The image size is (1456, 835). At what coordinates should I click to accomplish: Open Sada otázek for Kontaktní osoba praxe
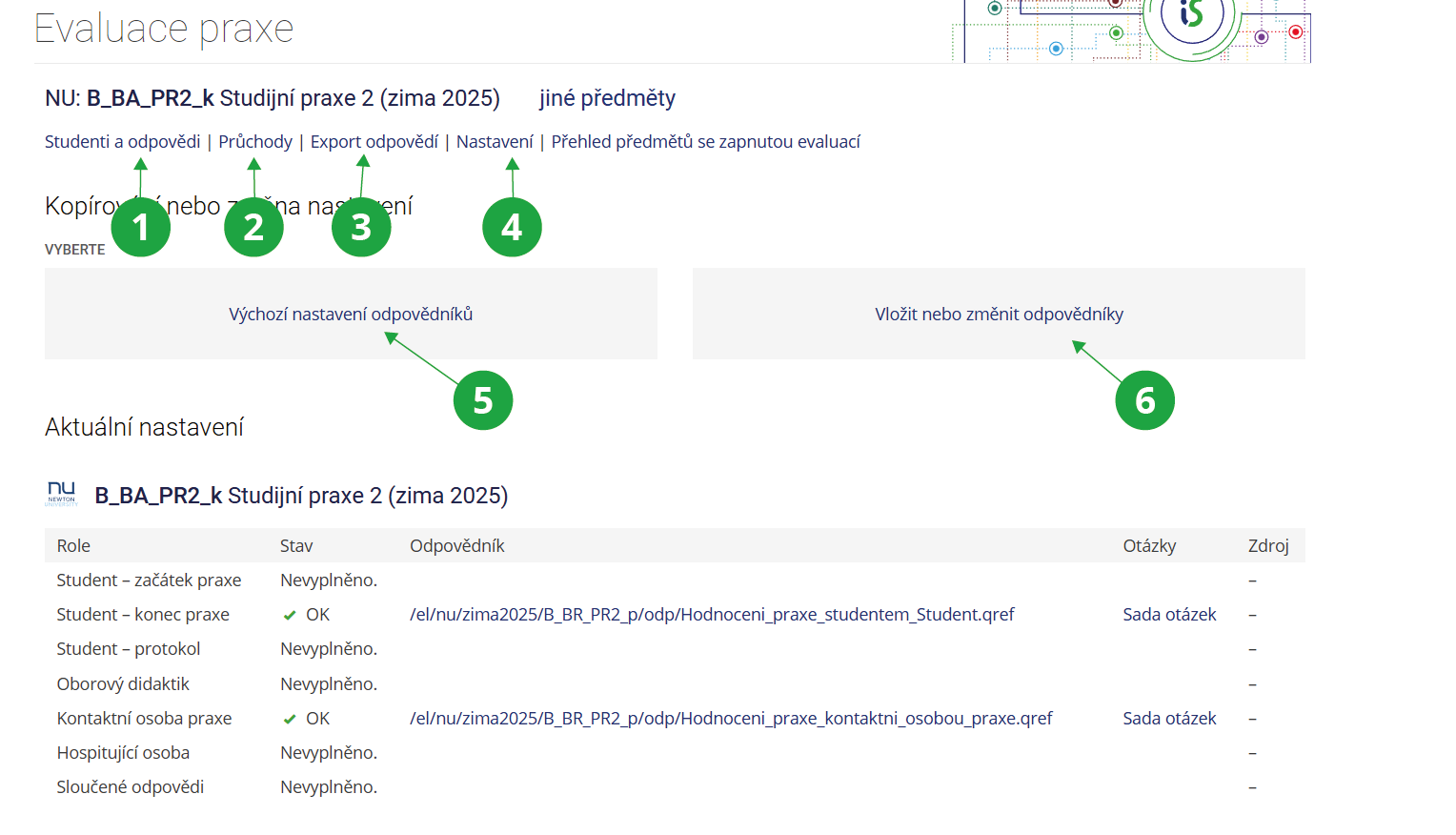point(1169,719)
